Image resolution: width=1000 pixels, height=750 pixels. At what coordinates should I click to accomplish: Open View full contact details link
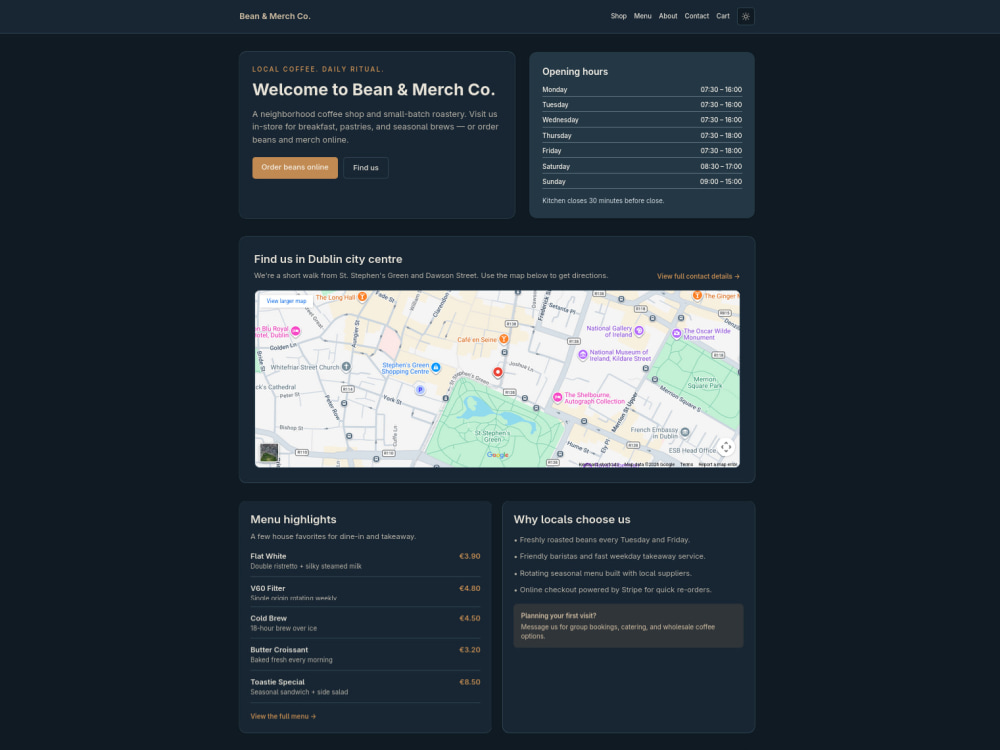698,276
